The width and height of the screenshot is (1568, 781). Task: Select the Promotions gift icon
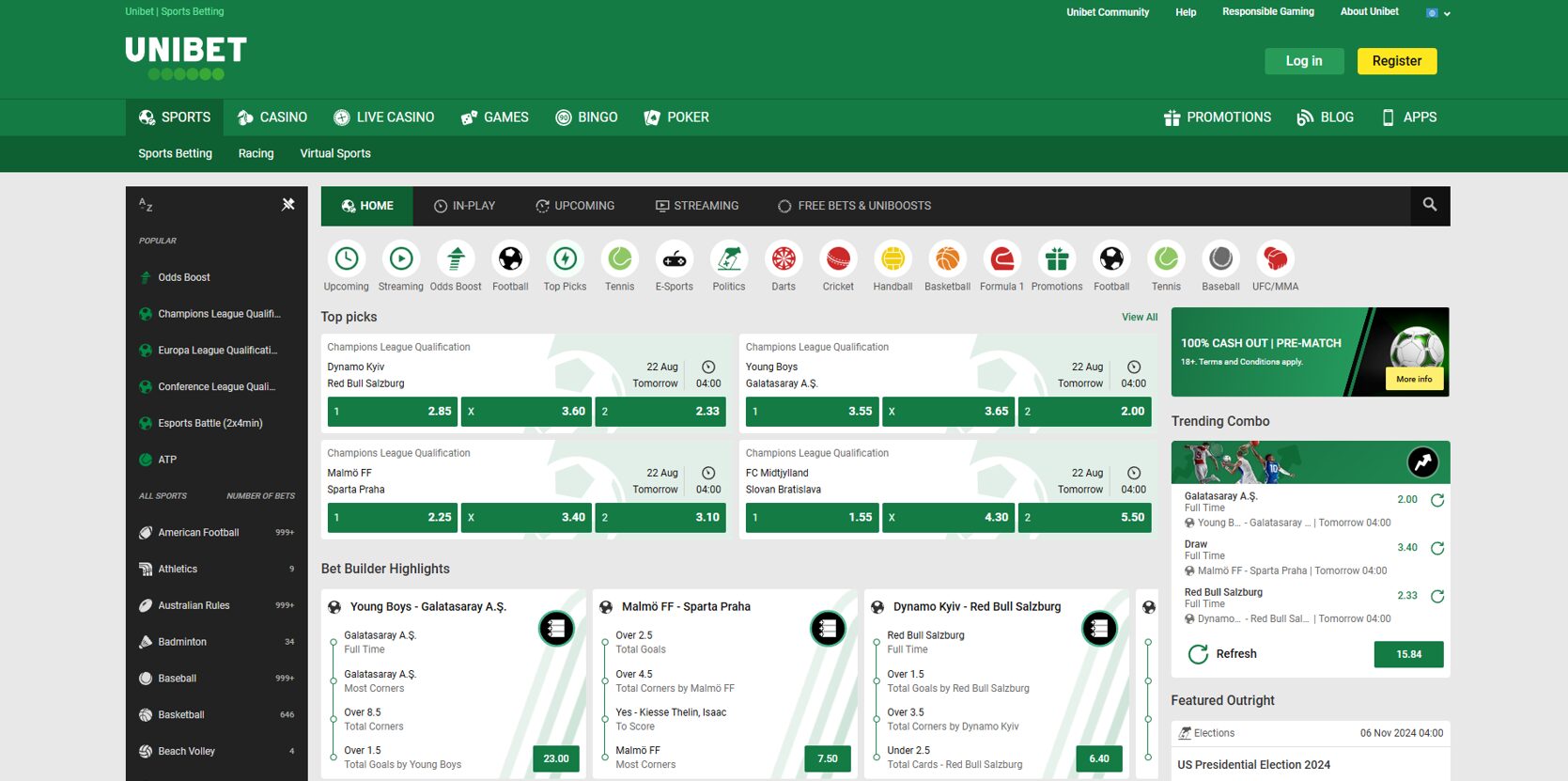click(1057, 258)
